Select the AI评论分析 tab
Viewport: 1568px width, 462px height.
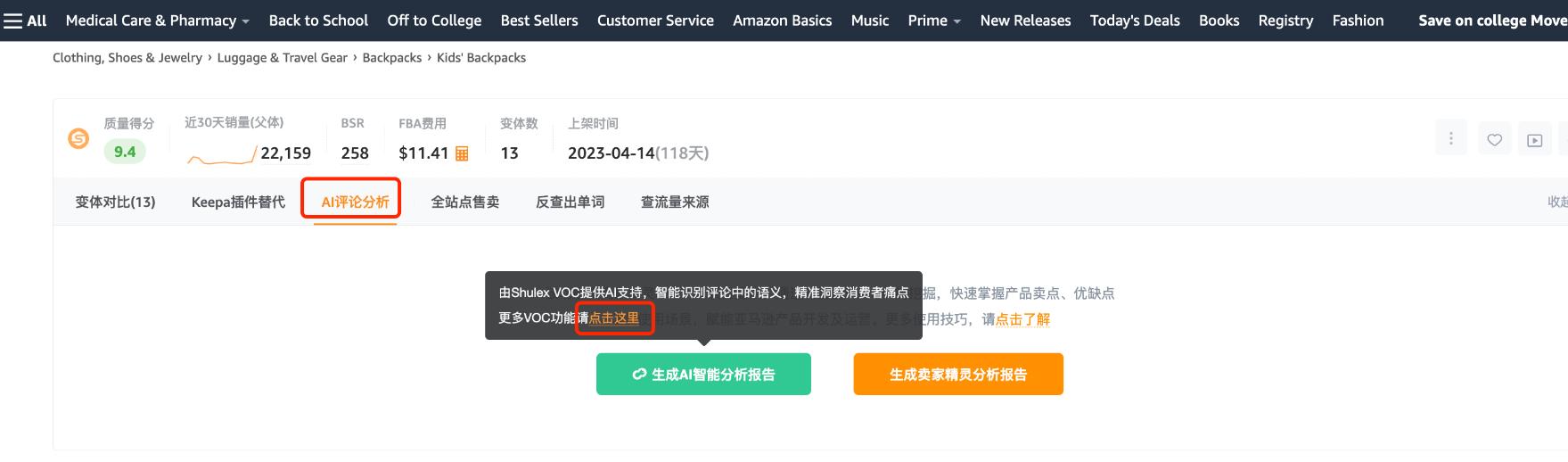355,202
